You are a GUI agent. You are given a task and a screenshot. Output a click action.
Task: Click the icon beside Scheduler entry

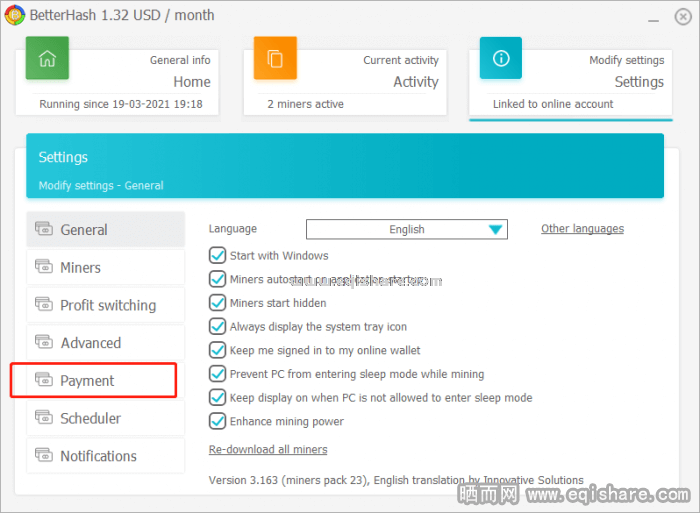44,418
